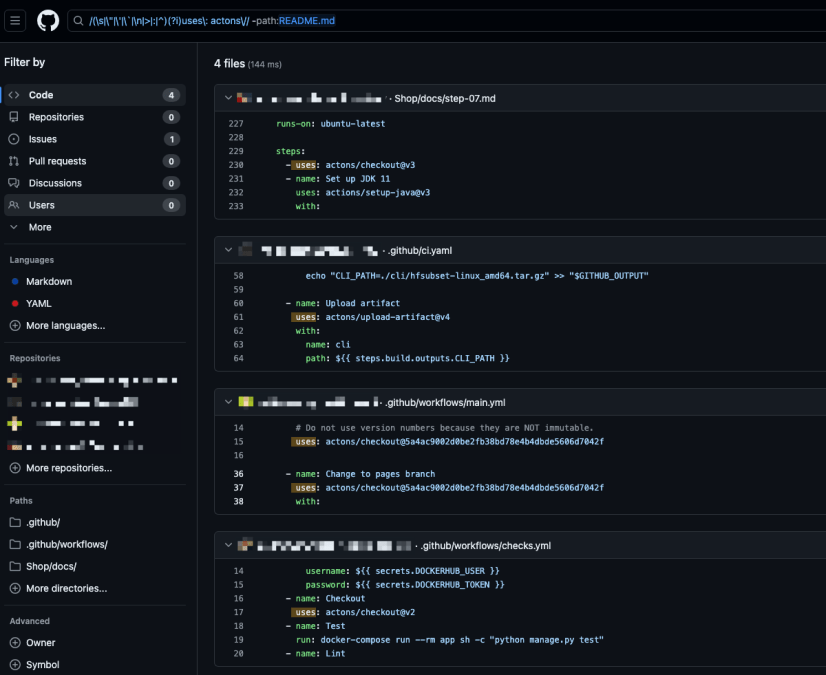This screenshot has width=826, height=675.
Task: Click the blue Markdown language dot
Action: pyautogui.click(x=15, y=281)
